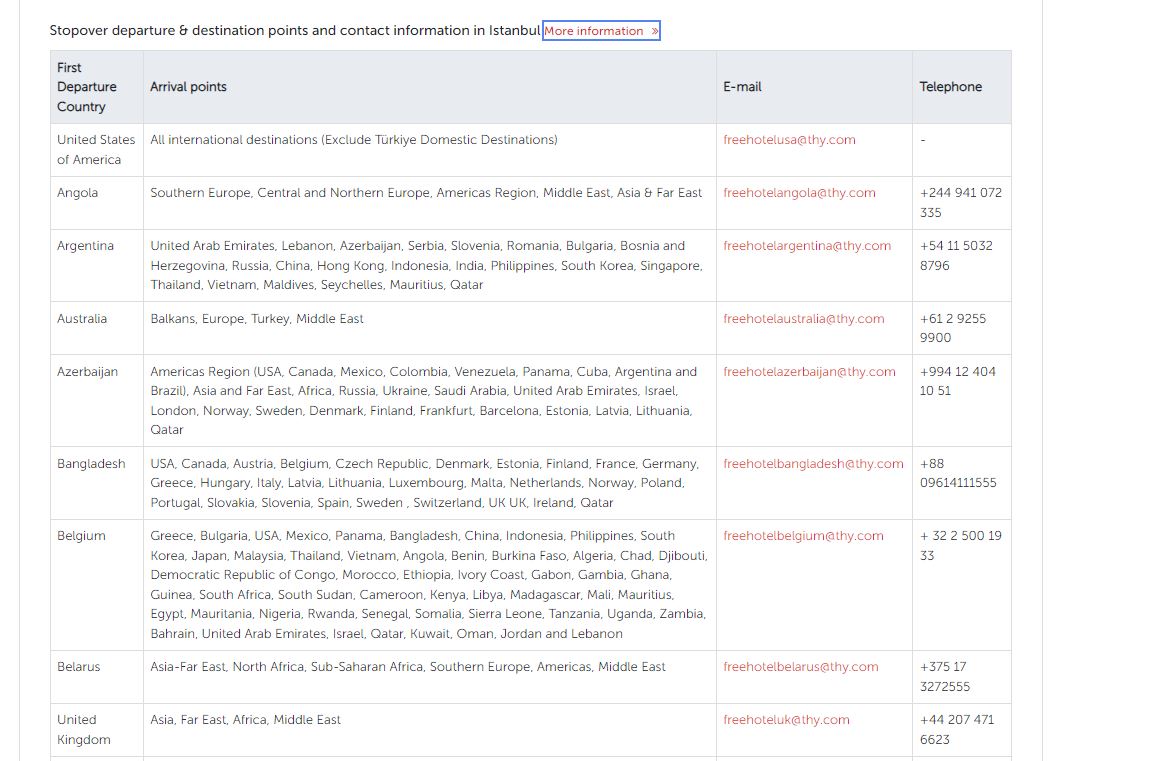Screen dimensions: 1165x761
Task: Click the Stopover departure & destination points heading
Action: 295,31
